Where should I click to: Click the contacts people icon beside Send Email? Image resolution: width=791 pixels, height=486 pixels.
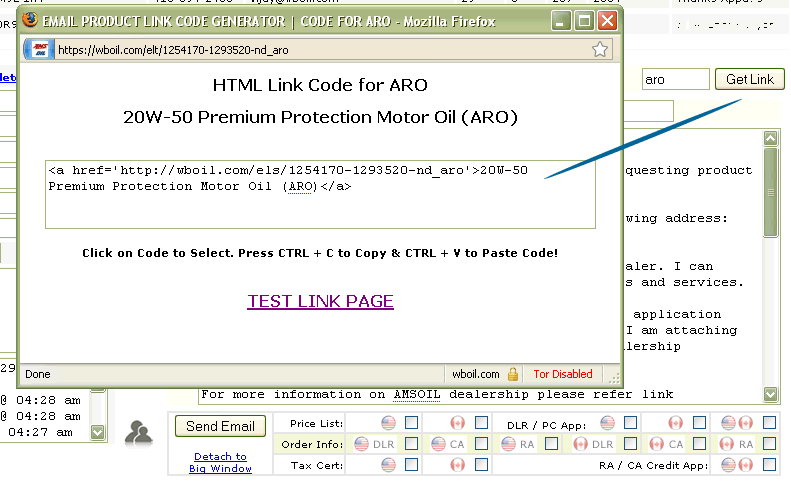[138, 434]
